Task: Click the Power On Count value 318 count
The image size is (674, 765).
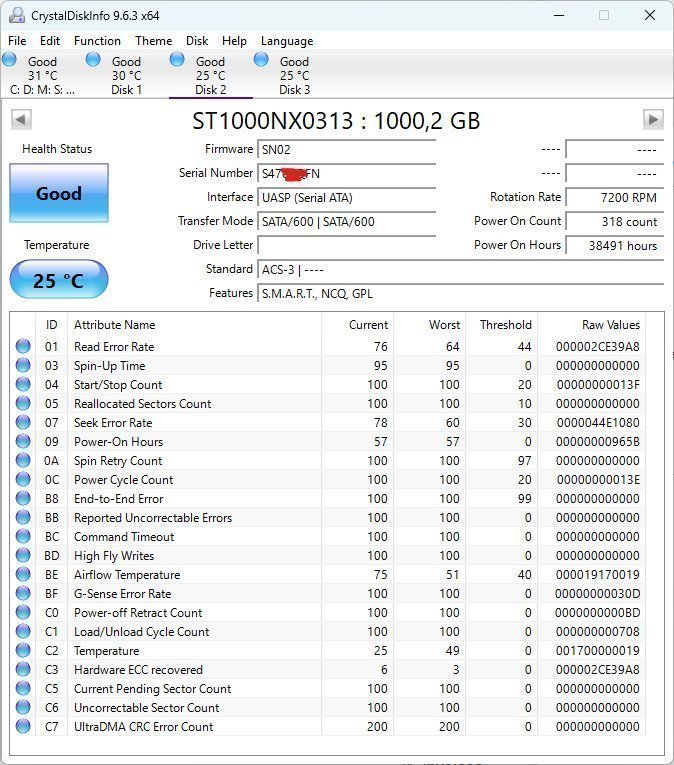Action: click(x=614, y=221)
